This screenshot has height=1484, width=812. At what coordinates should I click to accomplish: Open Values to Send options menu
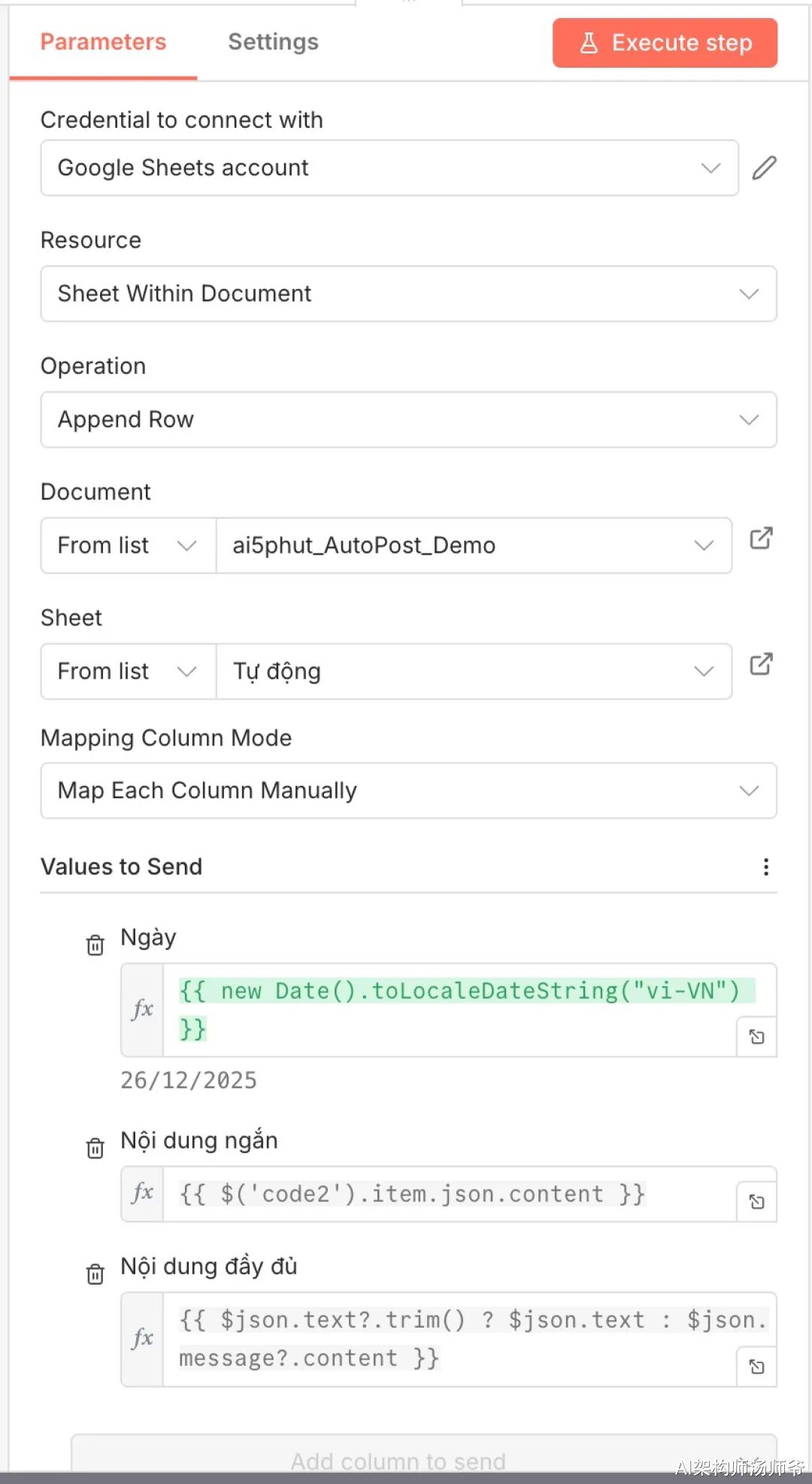point(765,866)
